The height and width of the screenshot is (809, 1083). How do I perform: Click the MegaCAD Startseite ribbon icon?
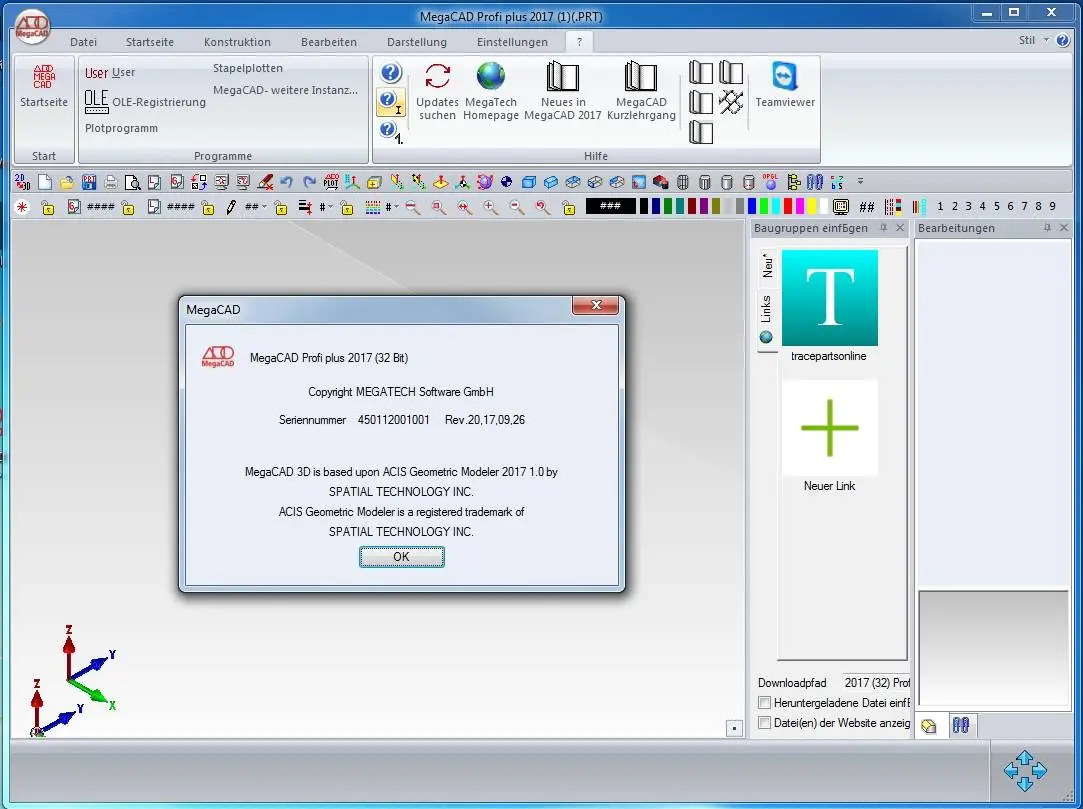pos(44,85)
